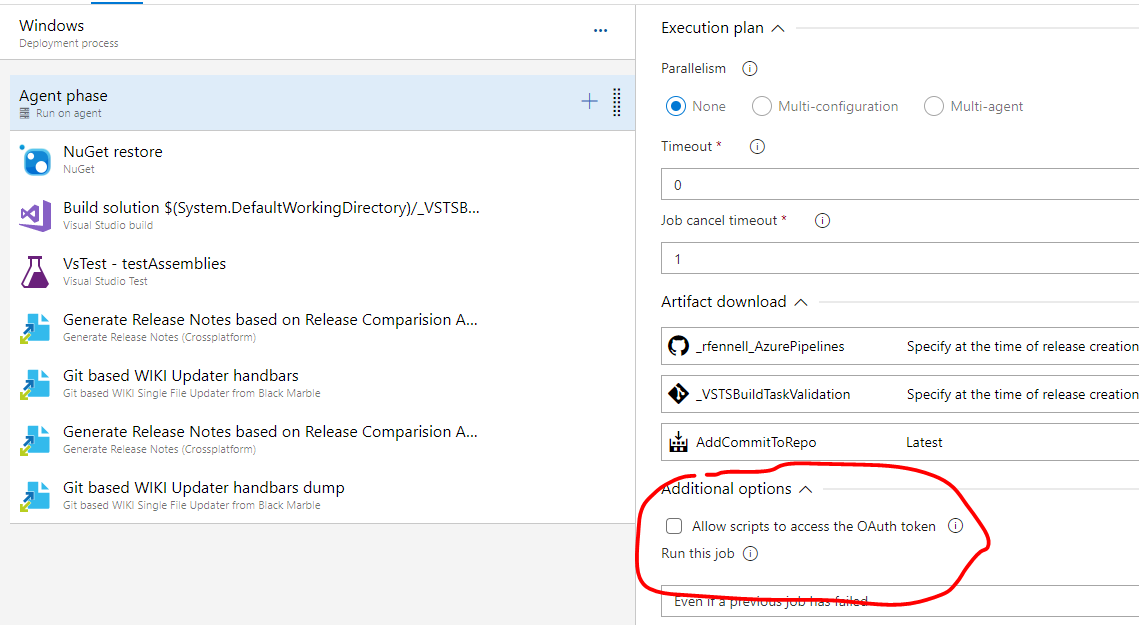Collapse the Execution plan section

[x=780, y=27]
